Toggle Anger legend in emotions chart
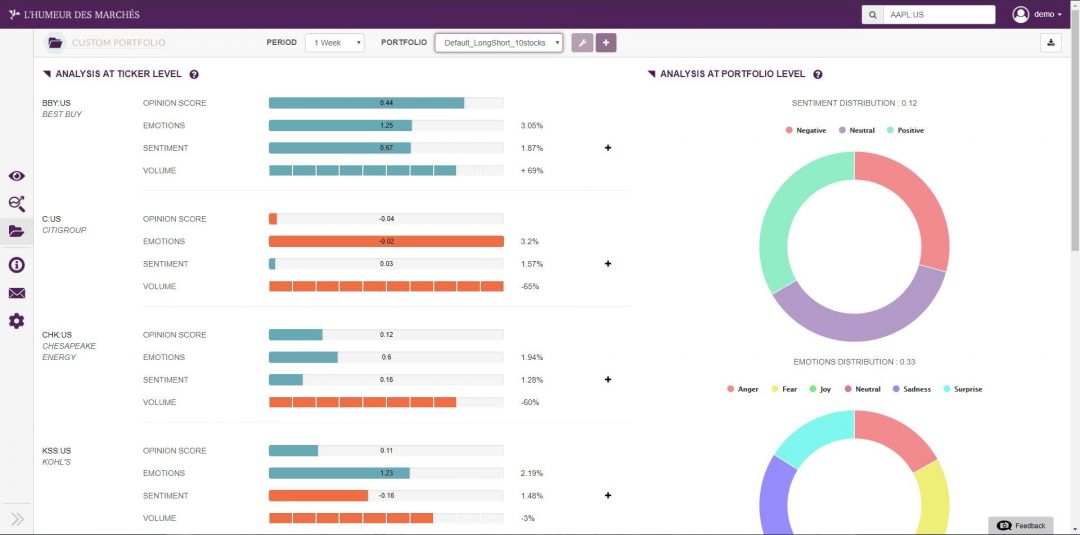This screenshot has height=535, width=1080. 743,389
